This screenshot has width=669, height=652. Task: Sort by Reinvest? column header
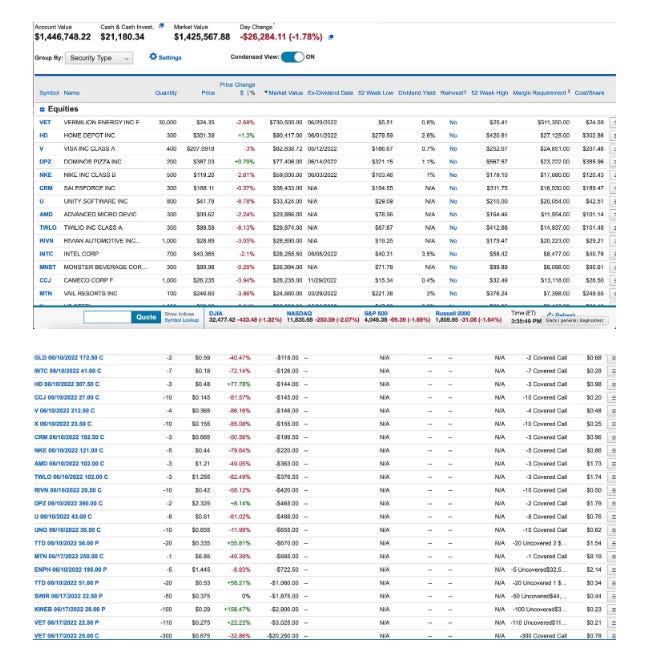tap(453, 93)
